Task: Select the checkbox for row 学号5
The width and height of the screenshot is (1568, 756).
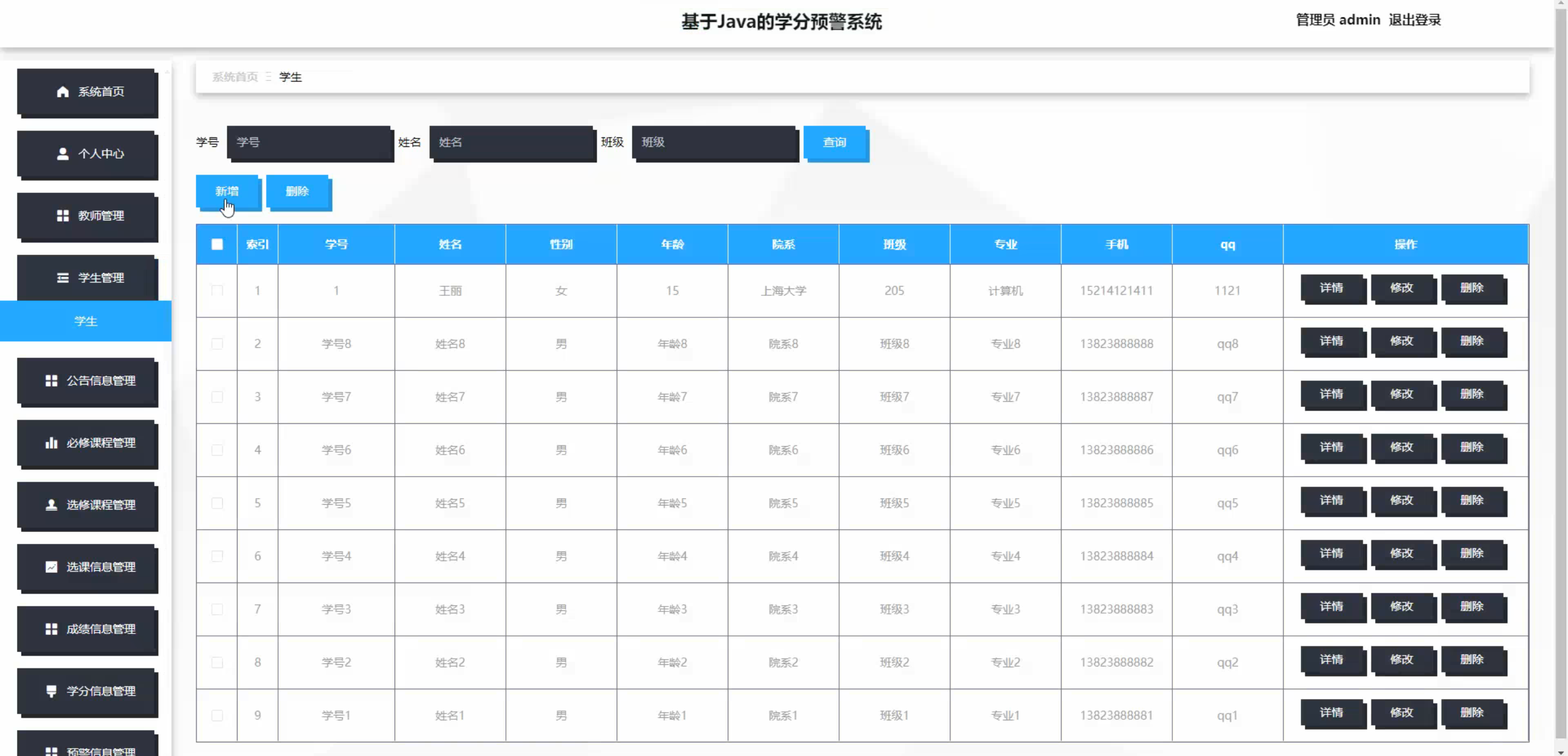Action: coord(217,503)
